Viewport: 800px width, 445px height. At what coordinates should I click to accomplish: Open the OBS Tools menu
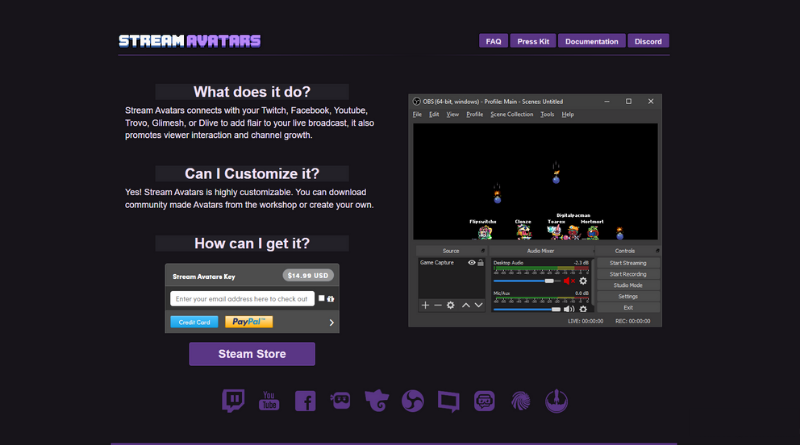tap(547, 114)
